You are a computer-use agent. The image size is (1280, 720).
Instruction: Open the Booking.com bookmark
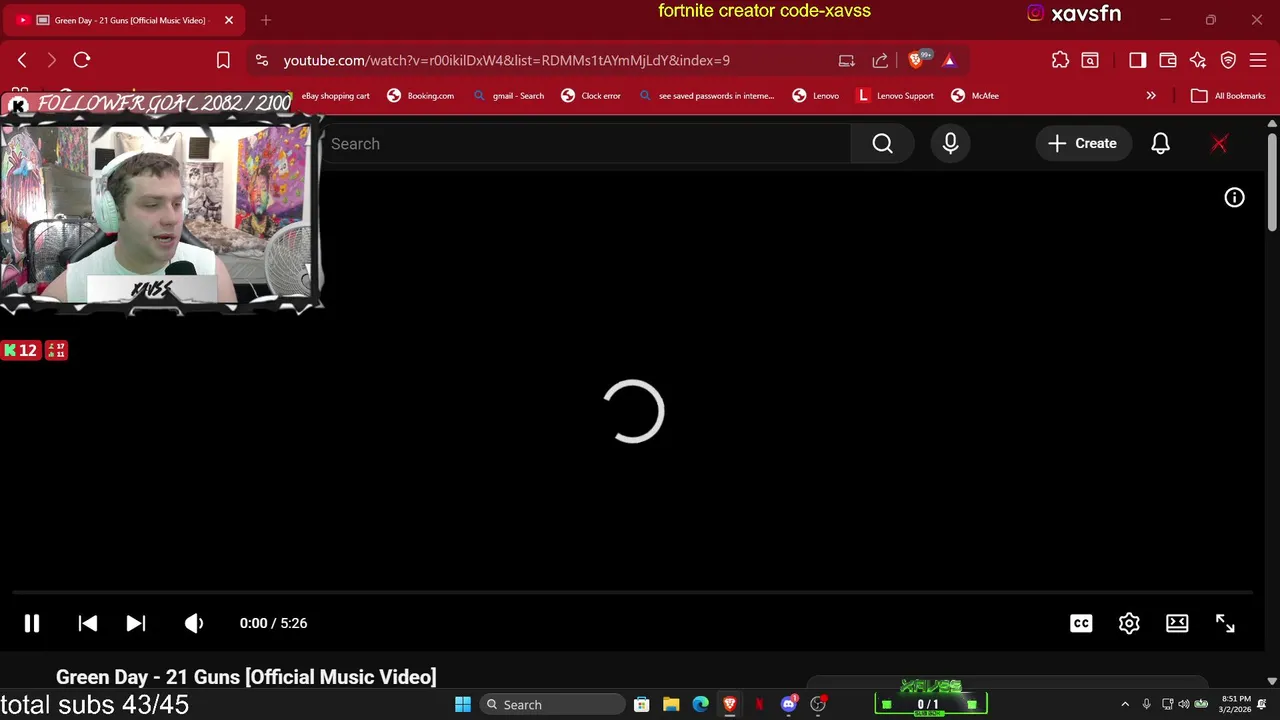click(x=421, y=96)
